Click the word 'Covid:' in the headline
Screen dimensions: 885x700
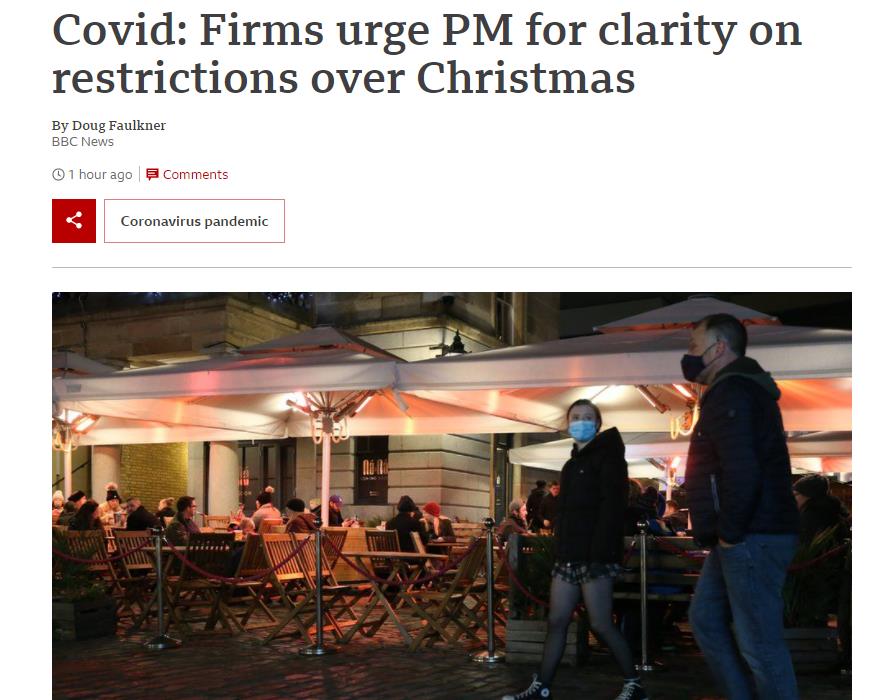120,29
